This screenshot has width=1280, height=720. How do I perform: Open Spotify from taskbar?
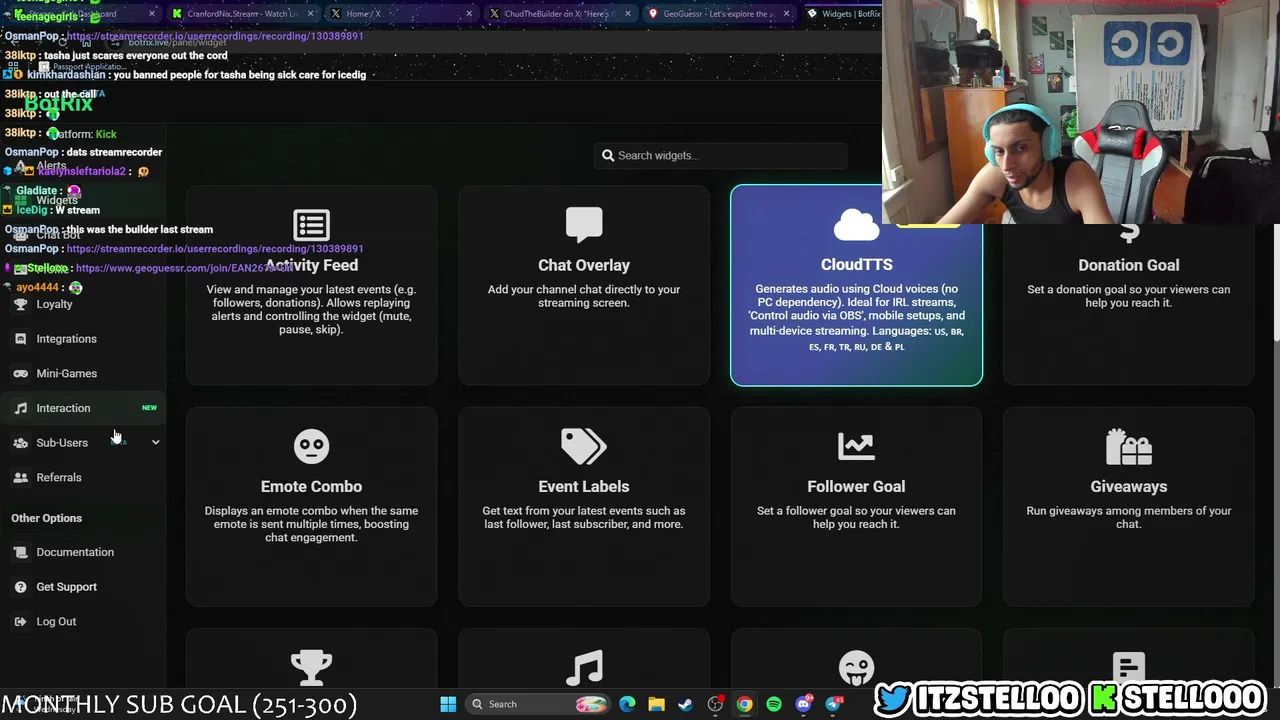tap(774, 704)
